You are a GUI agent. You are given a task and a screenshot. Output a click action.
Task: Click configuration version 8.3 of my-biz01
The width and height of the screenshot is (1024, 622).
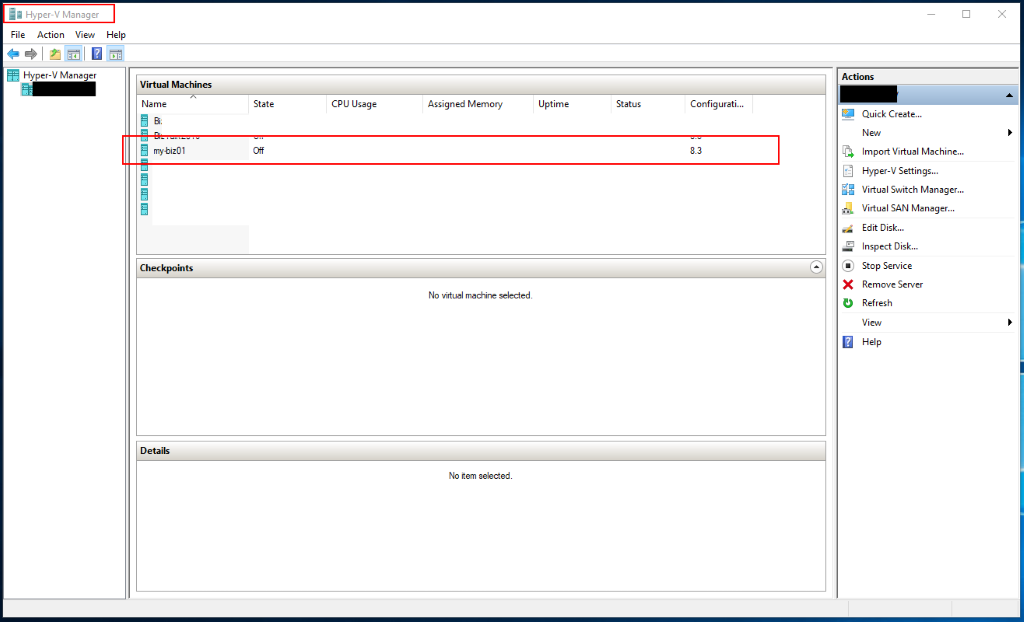(x=696, y=150)
